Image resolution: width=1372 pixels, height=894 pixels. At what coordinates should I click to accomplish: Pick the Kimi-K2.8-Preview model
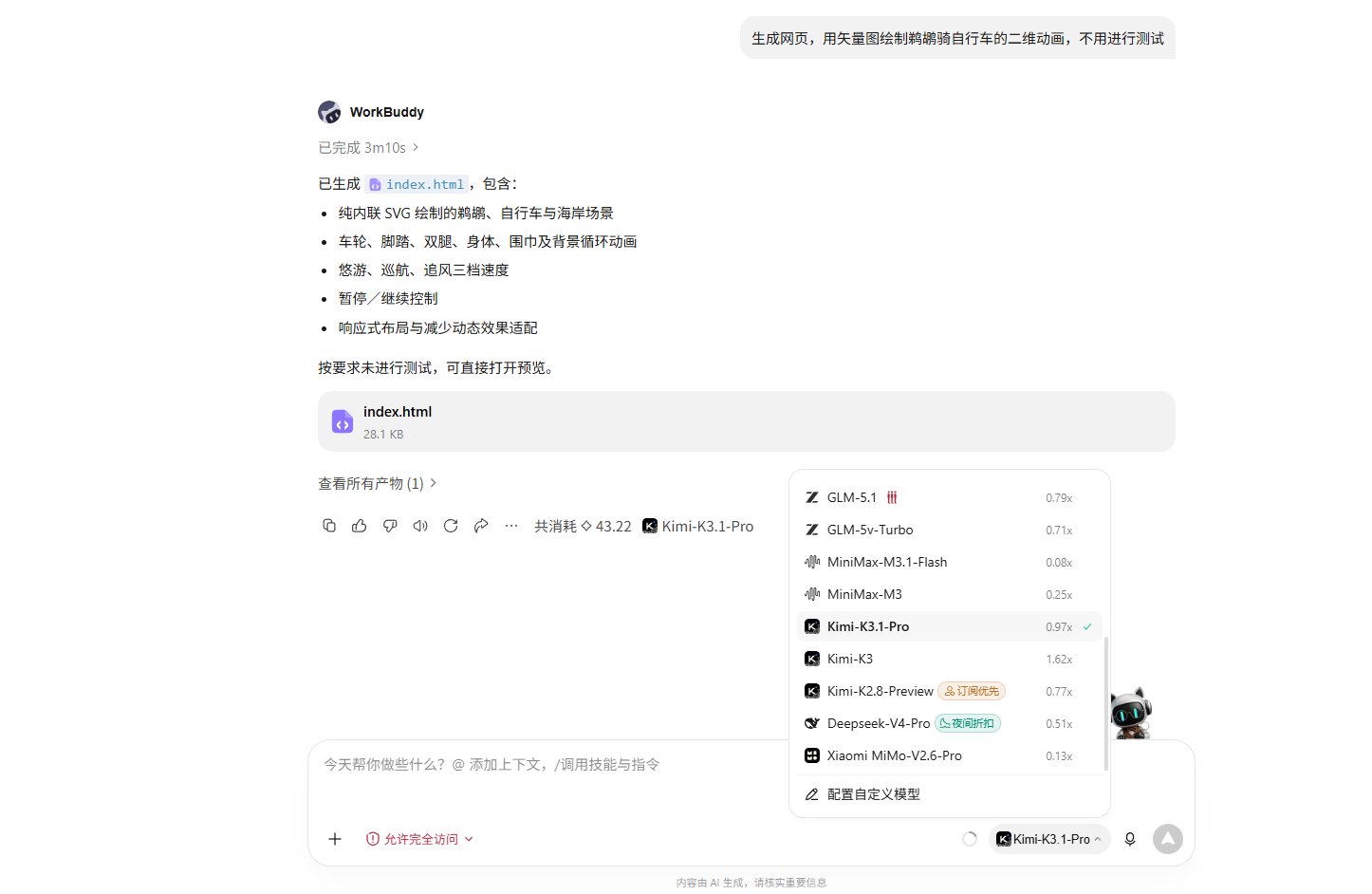click(x=950, y=691)
